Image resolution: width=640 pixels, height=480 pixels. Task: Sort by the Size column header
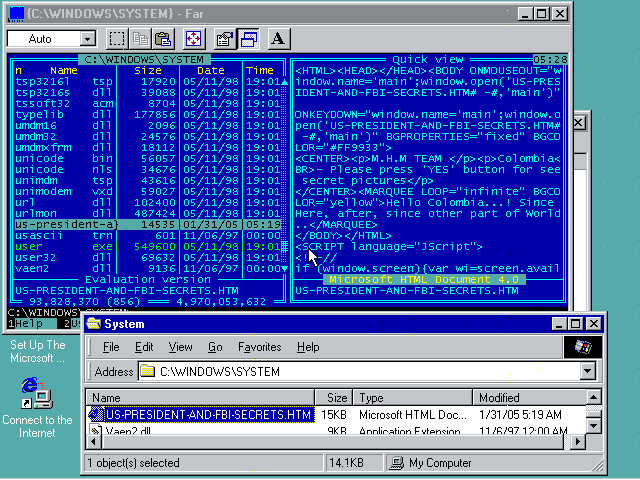click(x=334, y=398)
